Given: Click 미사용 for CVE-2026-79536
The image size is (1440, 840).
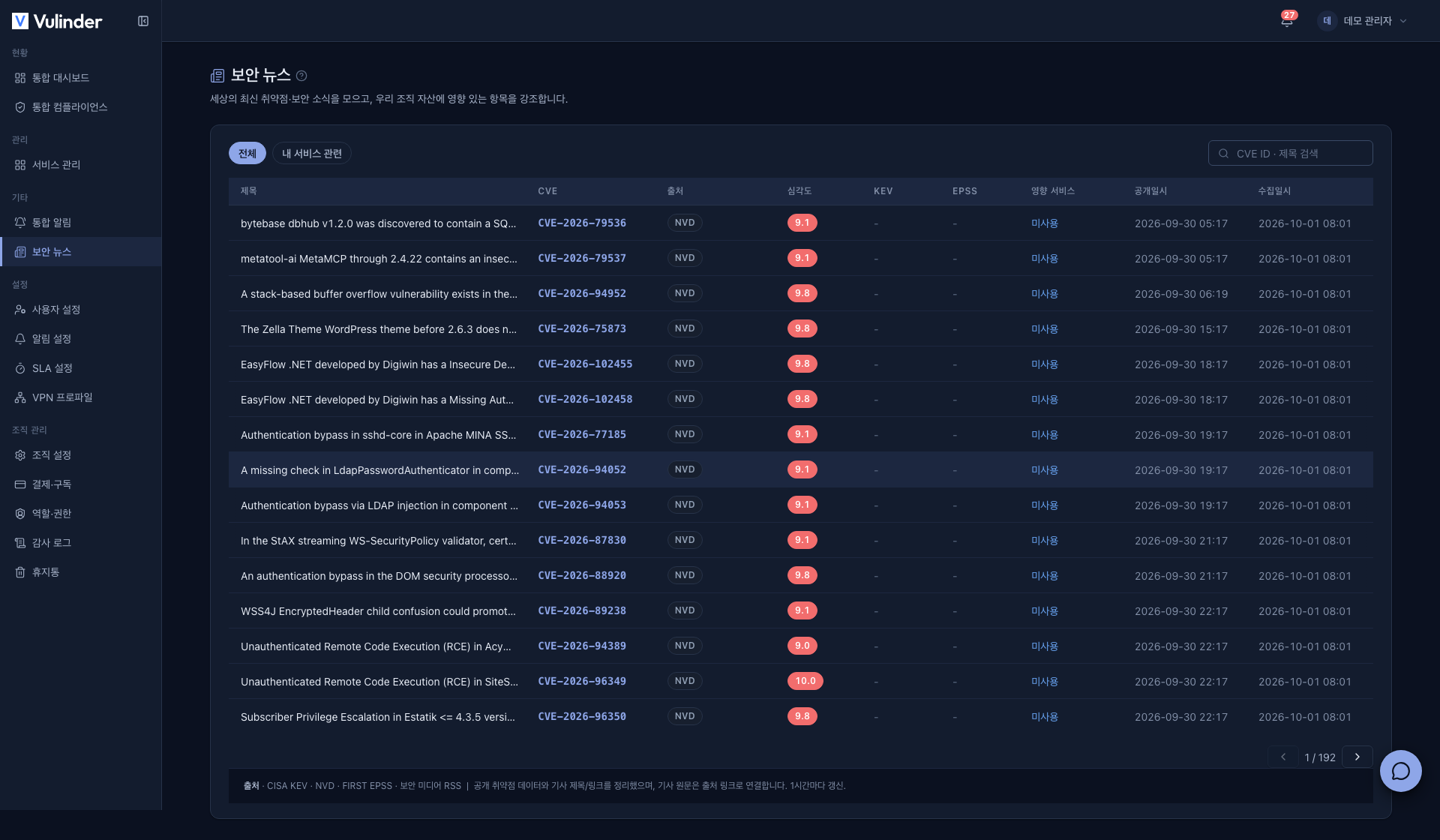Looking at the screenshot, I should pos(1044,223).
